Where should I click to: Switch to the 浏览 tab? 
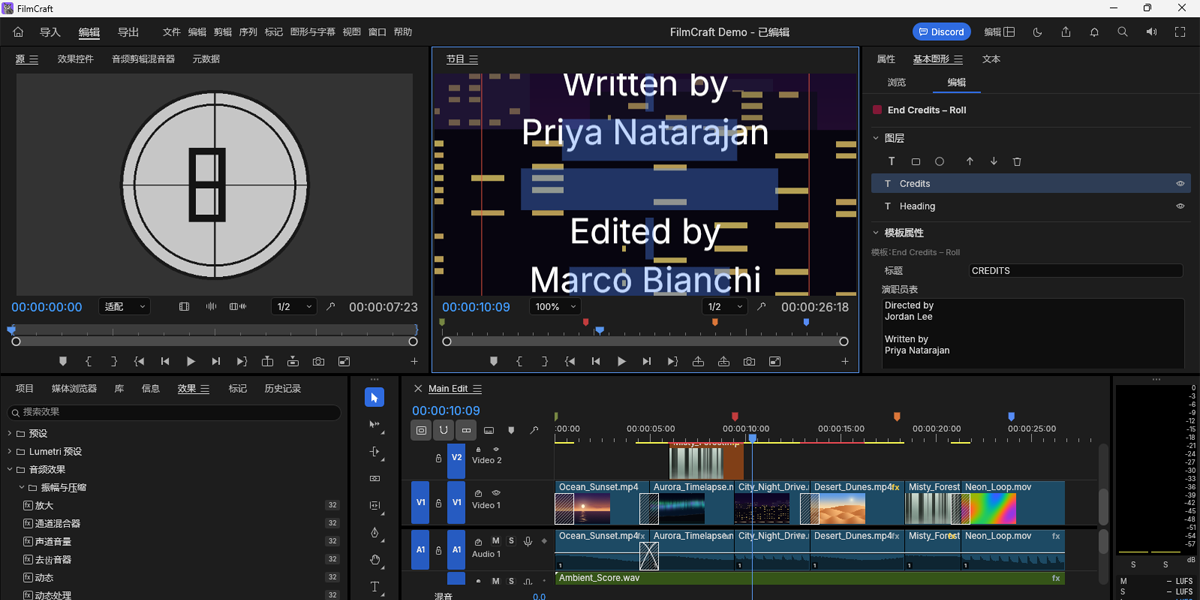click(896, 82)
